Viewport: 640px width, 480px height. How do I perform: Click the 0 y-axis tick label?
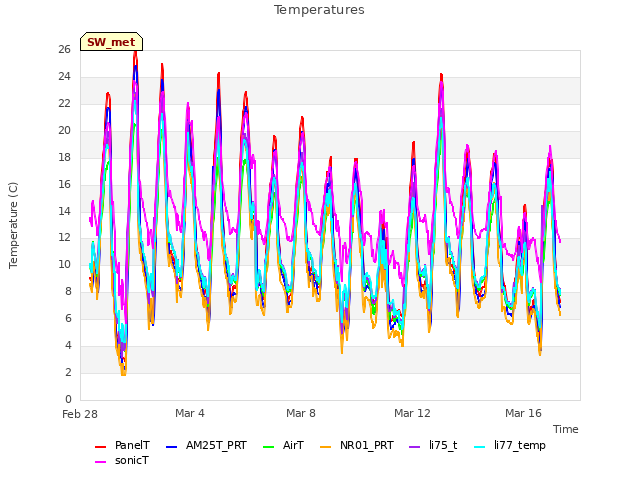(68, 400)
